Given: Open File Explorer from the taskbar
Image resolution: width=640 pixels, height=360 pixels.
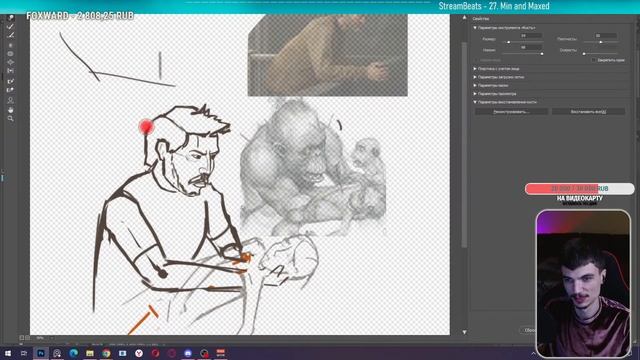Looking at the screenshot, I should pyautogui.click(x=90, y=353).
